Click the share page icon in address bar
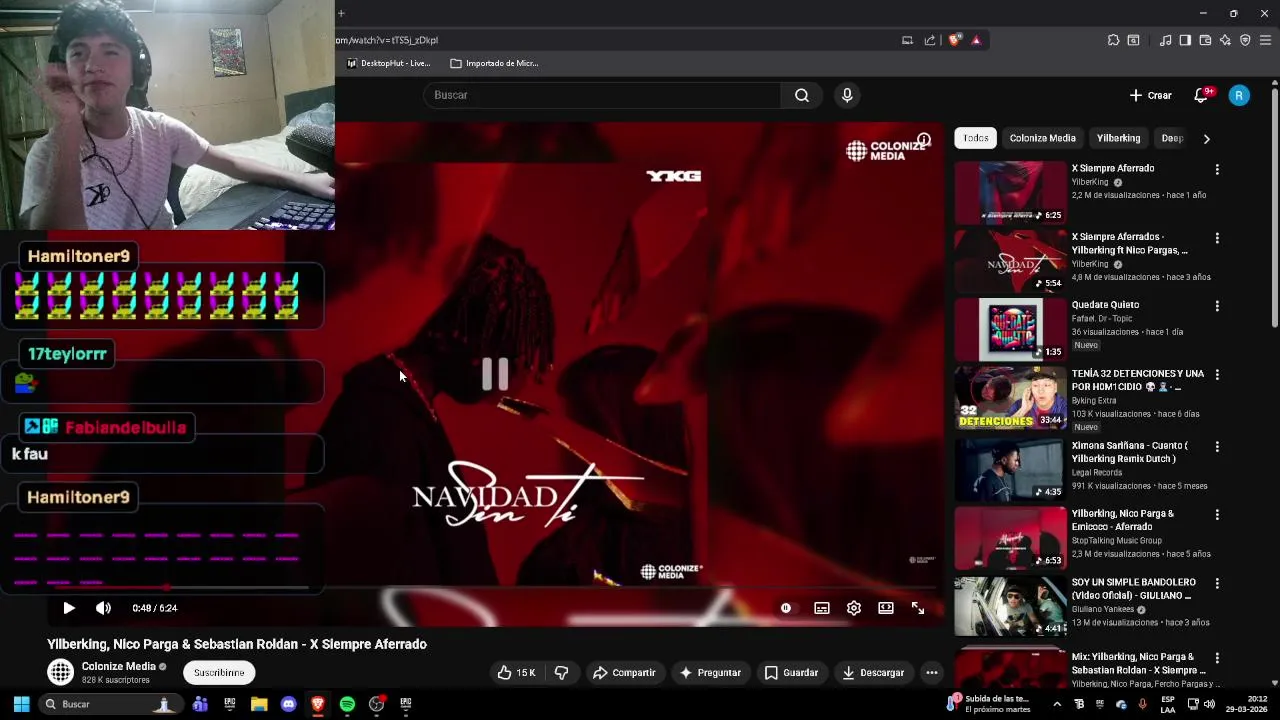The width and height of the screenshot is (1280, 720). 930,40
